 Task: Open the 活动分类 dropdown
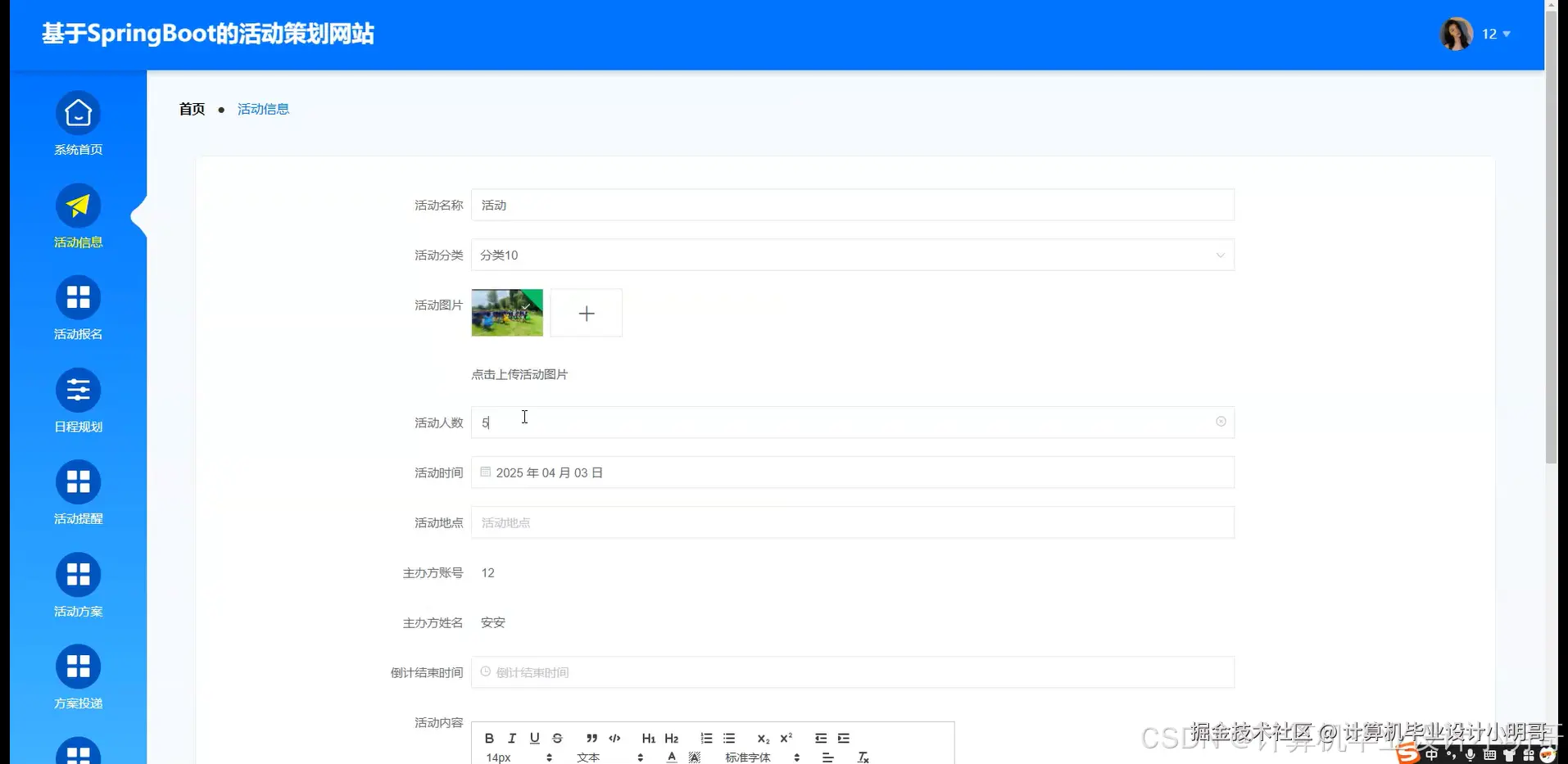853,255
